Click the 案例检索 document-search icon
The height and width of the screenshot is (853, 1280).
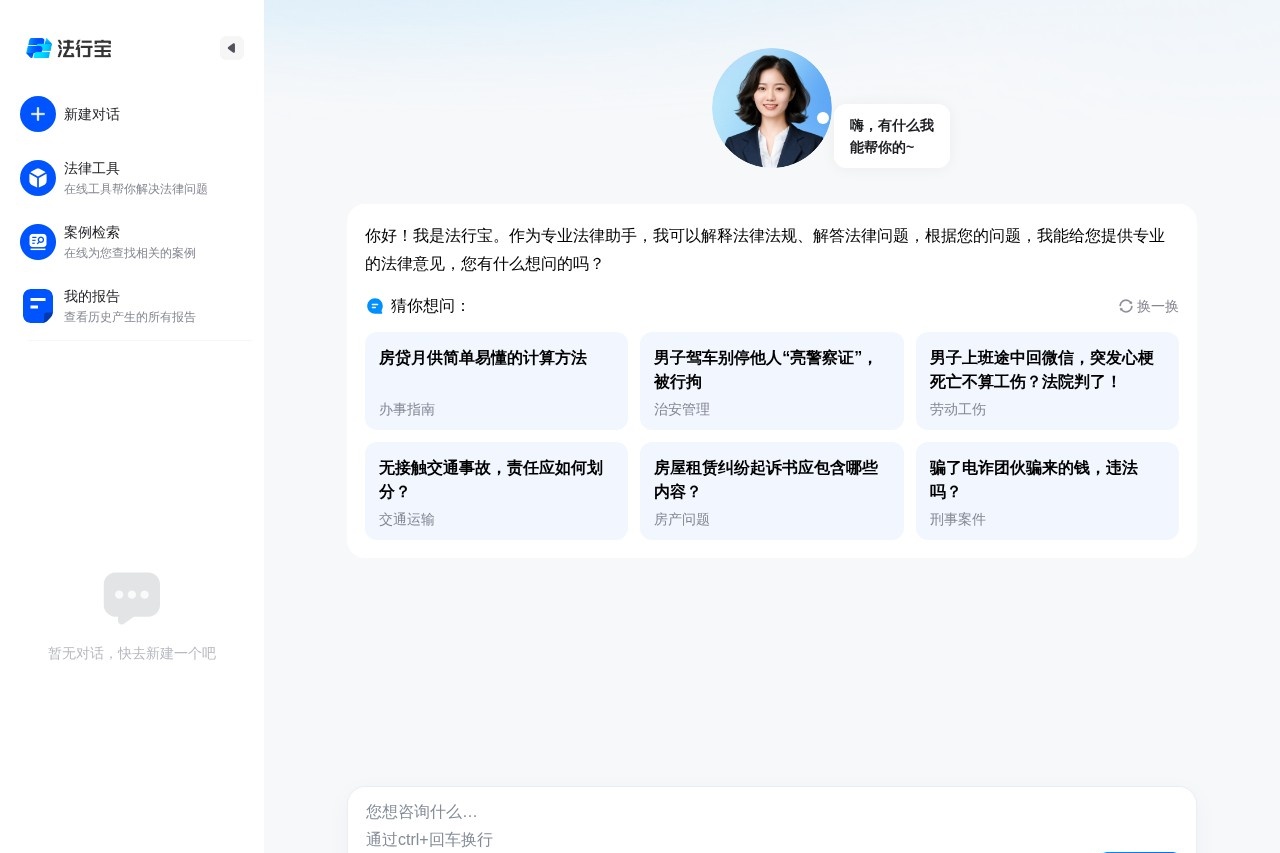click(x=37, y=242)
